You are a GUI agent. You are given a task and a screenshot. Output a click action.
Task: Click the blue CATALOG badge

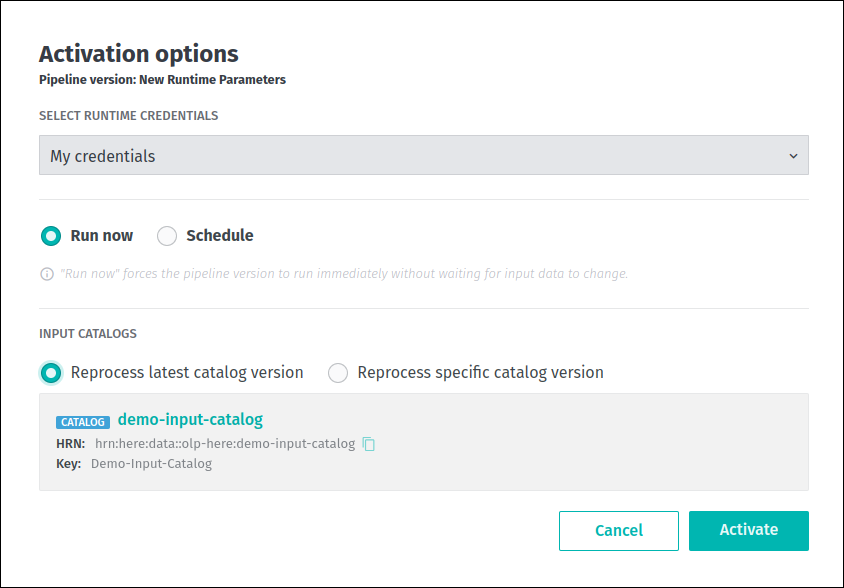click(x=83, y=422)
